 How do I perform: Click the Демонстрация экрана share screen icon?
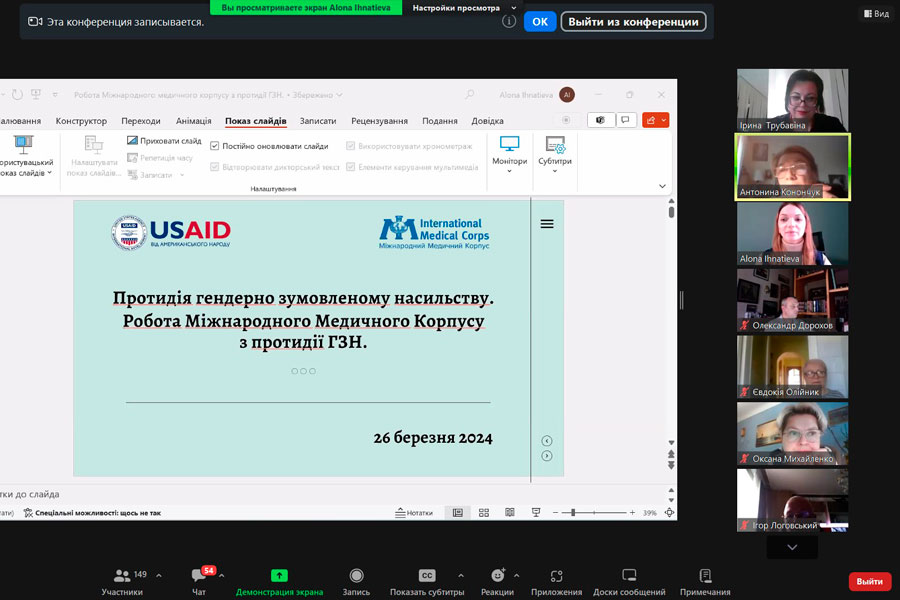pyautogui.click(x=279, y=575)
